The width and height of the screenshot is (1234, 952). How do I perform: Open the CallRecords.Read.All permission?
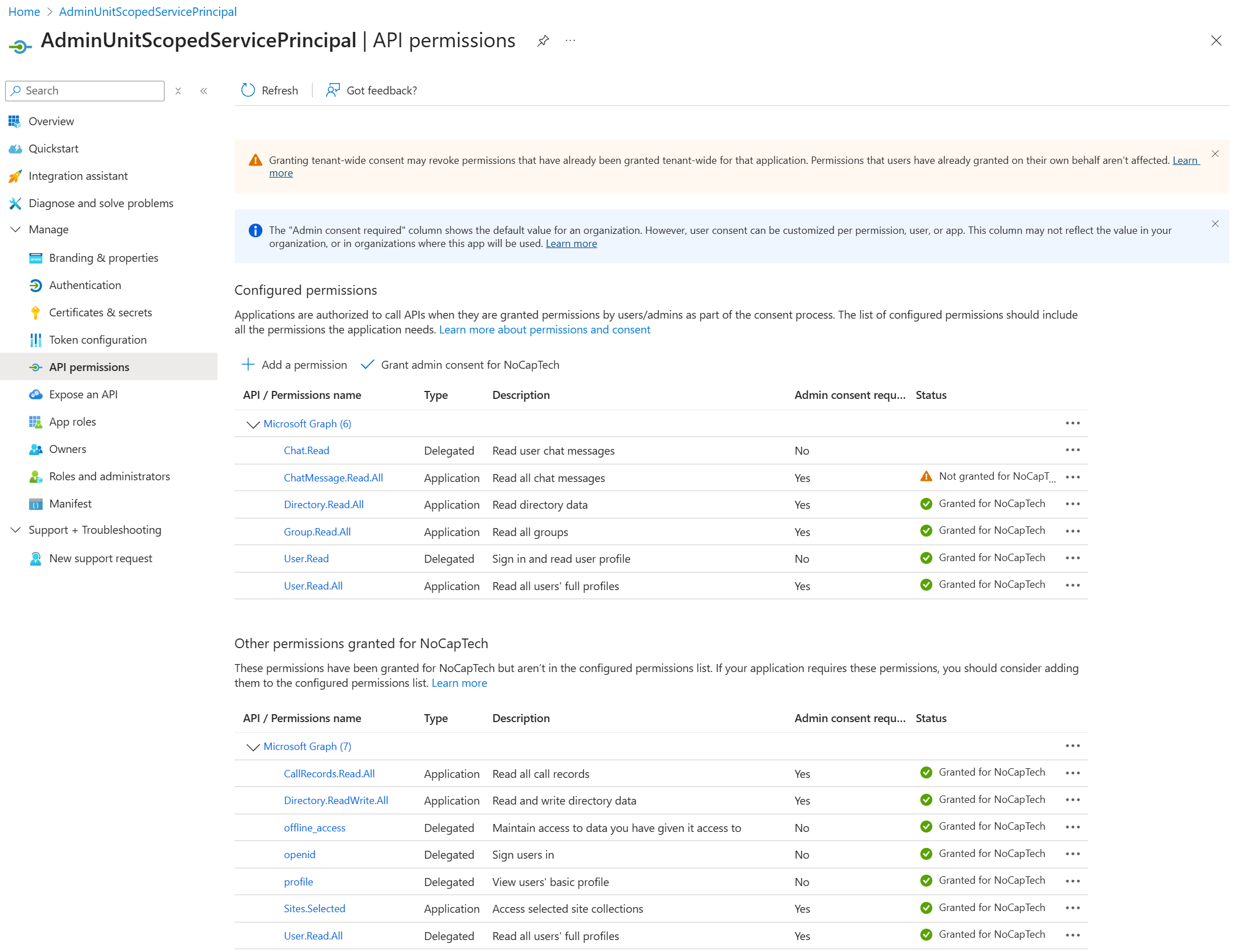click(x=329, y=774)
